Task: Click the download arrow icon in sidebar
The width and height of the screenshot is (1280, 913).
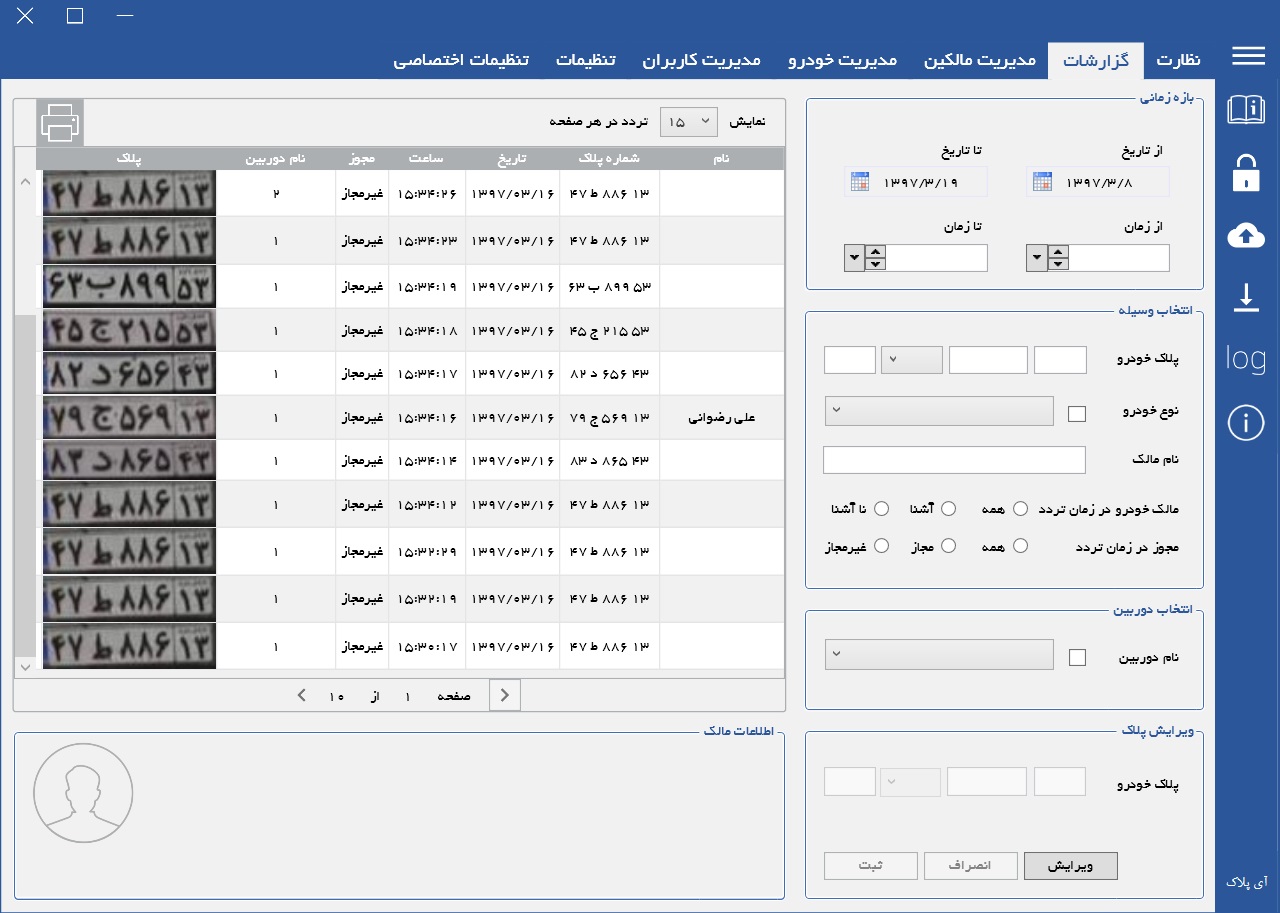Action: pyautogui.click(x=1246, y=297)
